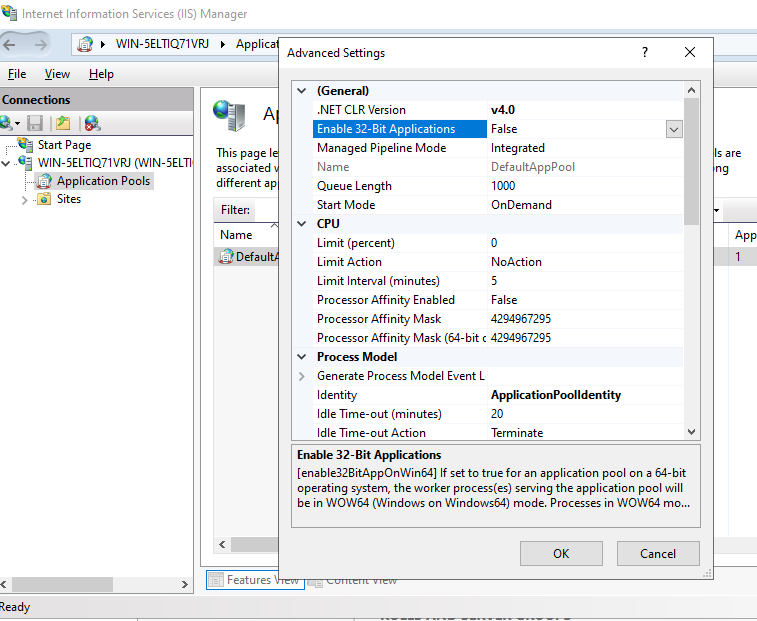This screenshot has height=621, width=757.
Task: Collapse the CPU settings section
Action: (x=302, y=224)
